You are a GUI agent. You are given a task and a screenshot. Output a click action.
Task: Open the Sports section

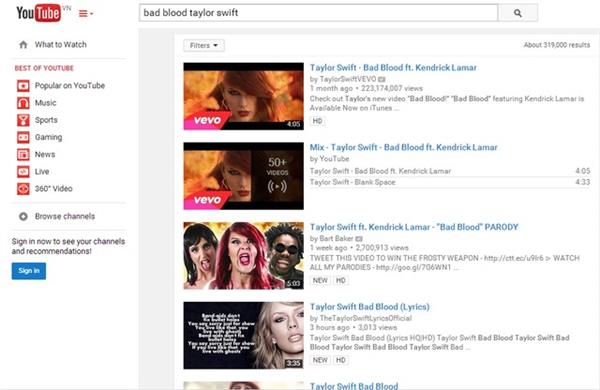46,120
